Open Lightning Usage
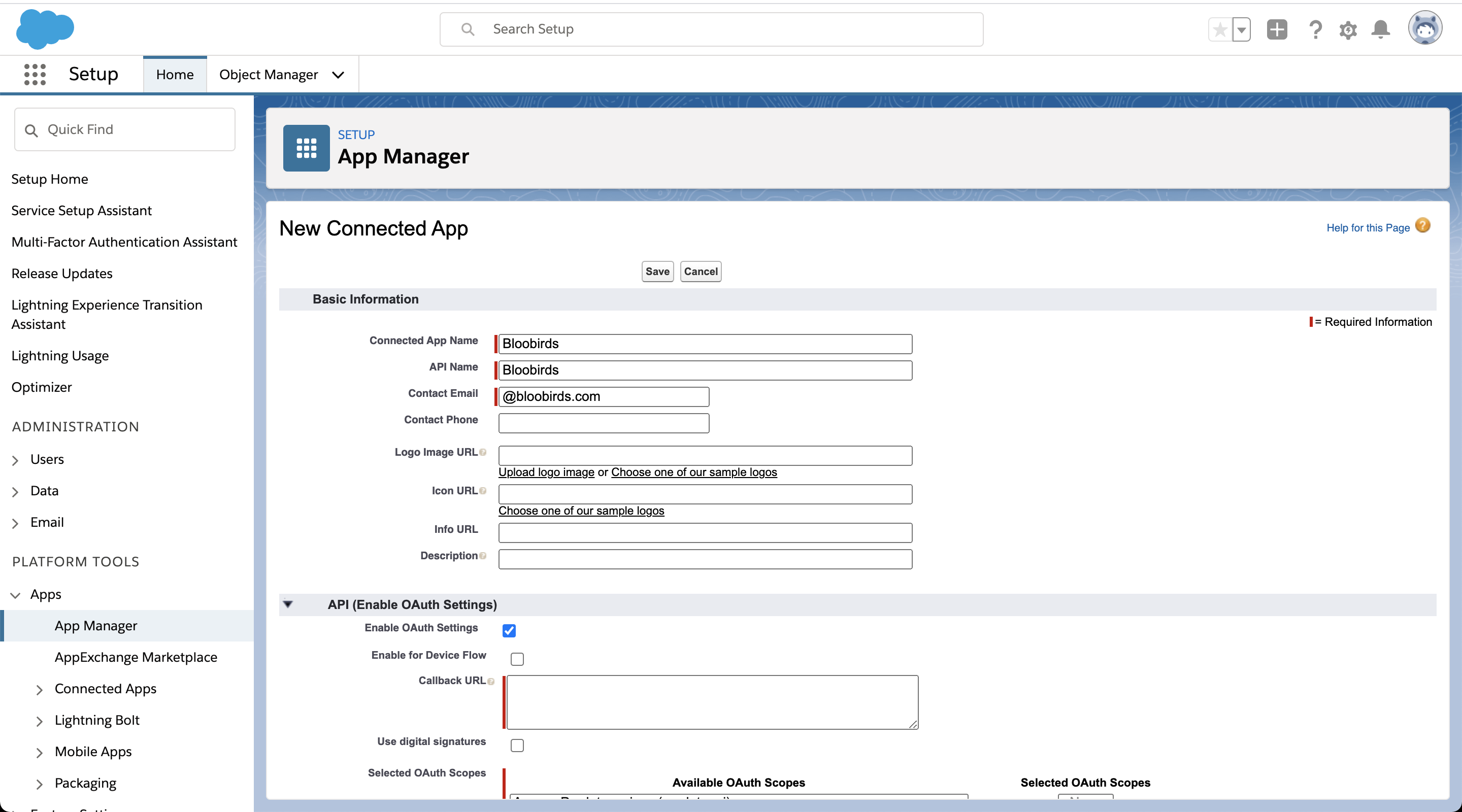The image size is (1462, 812). pyautogui.click(x=60, y=356)
